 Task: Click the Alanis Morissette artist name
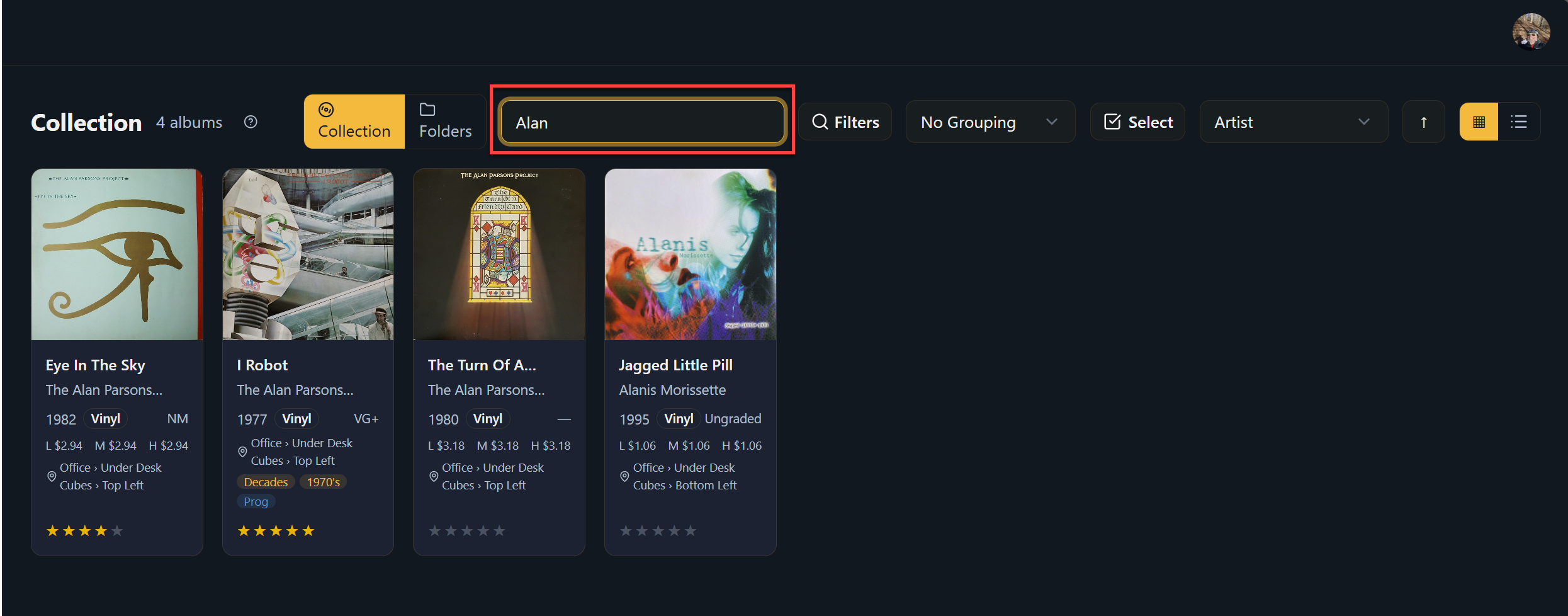(x=673, y=391)
